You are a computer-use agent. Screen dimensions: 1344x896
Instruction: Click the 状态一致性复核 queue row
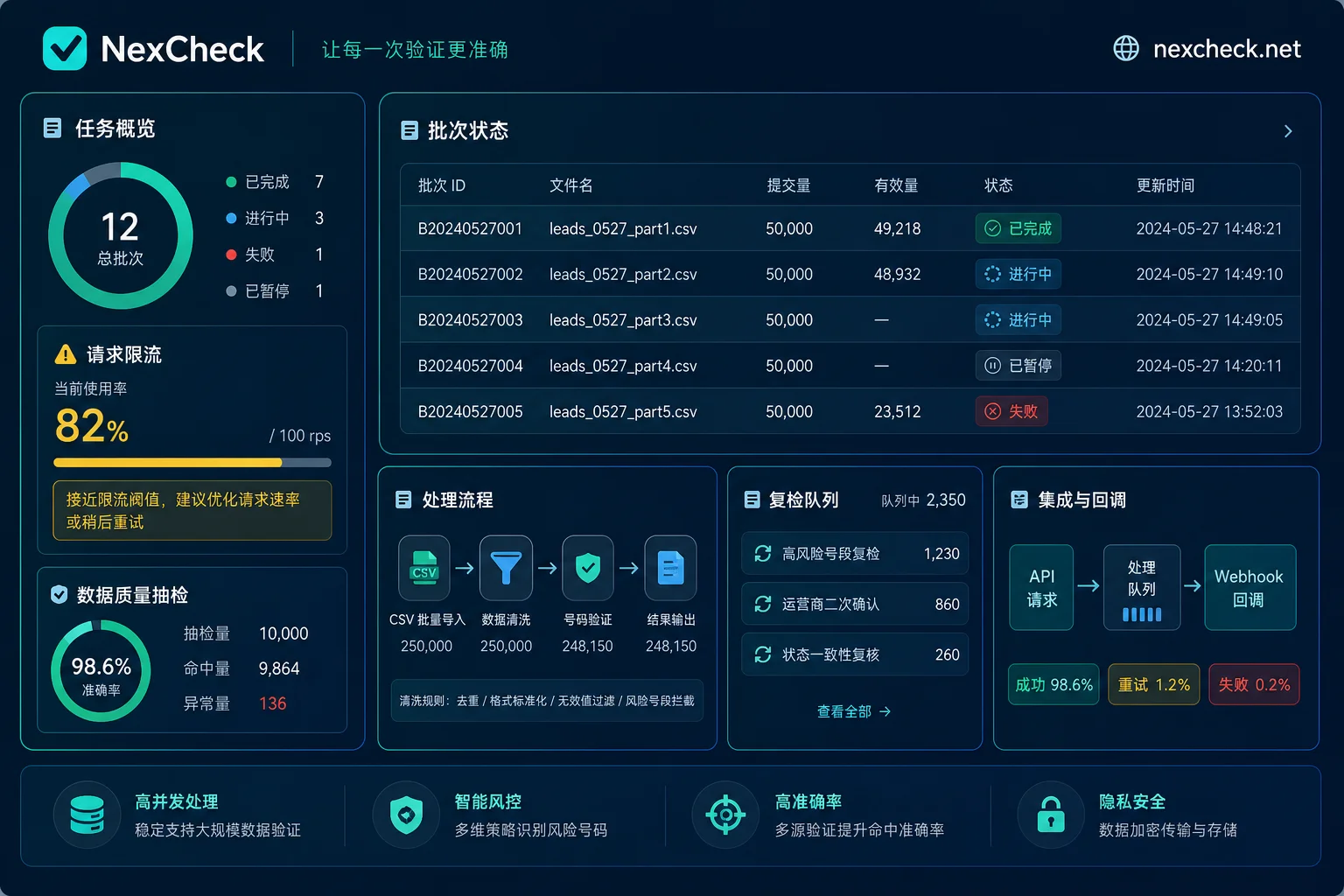pos(855,654)
